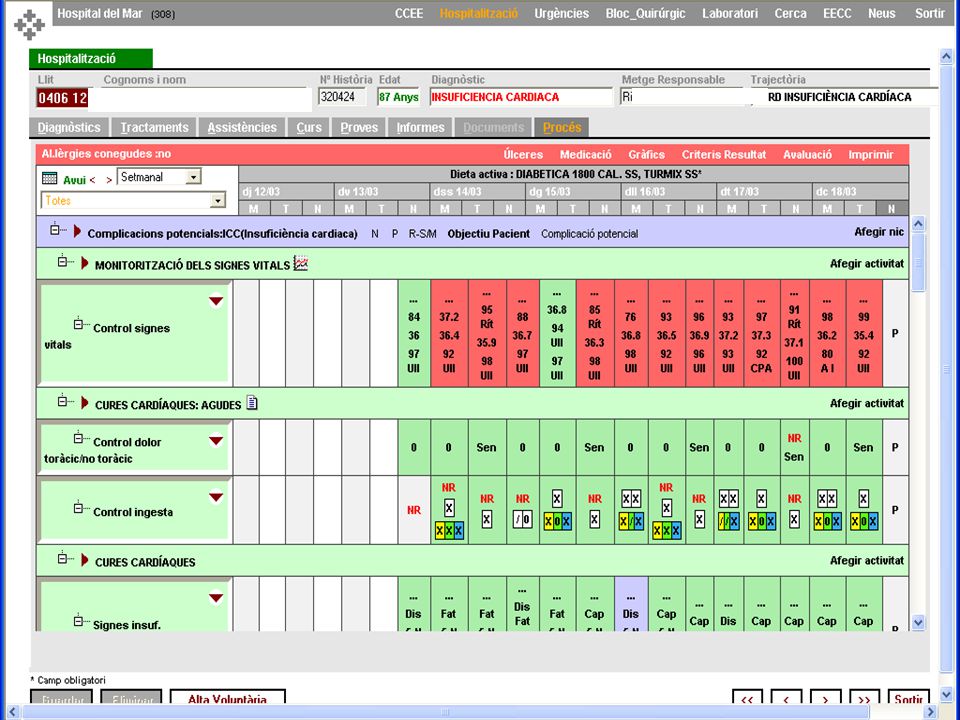Open the calendar icon beside Avui
This screenshot has height=720, width=960.
pos(50,179)
